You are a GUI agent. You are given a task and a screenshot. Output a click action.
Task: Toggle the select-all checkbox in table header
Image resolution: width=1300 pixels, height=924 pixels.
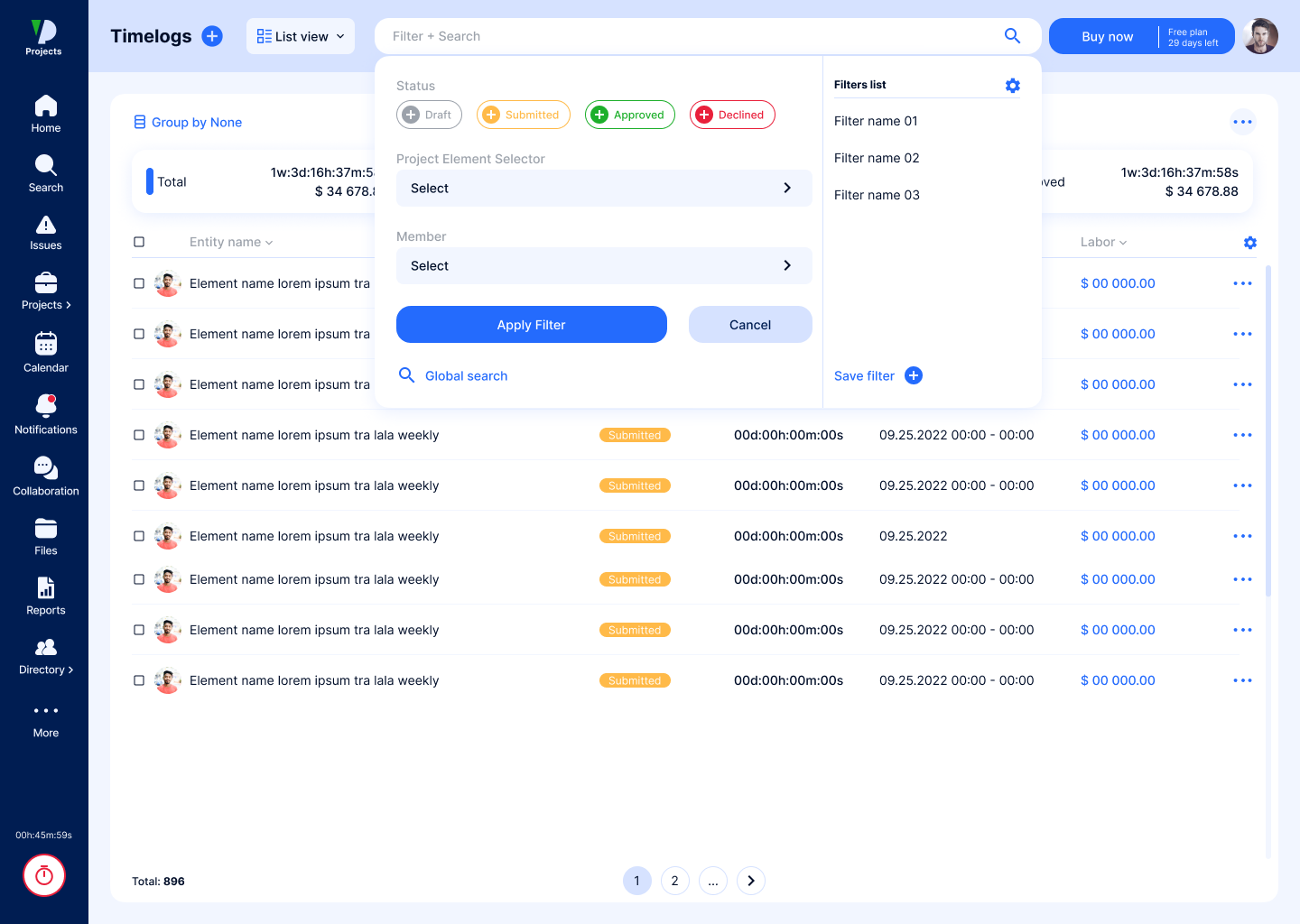(139, 242)
